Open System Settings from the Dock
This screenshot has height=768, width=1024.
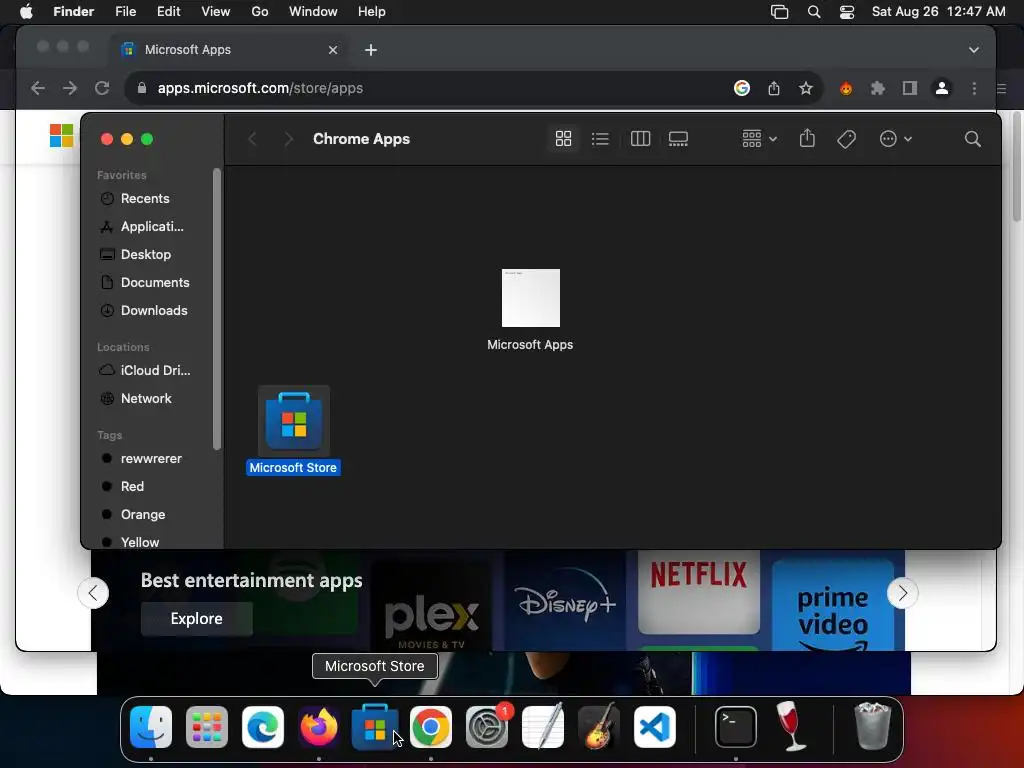pyautogui.click(x=487, y=727)
